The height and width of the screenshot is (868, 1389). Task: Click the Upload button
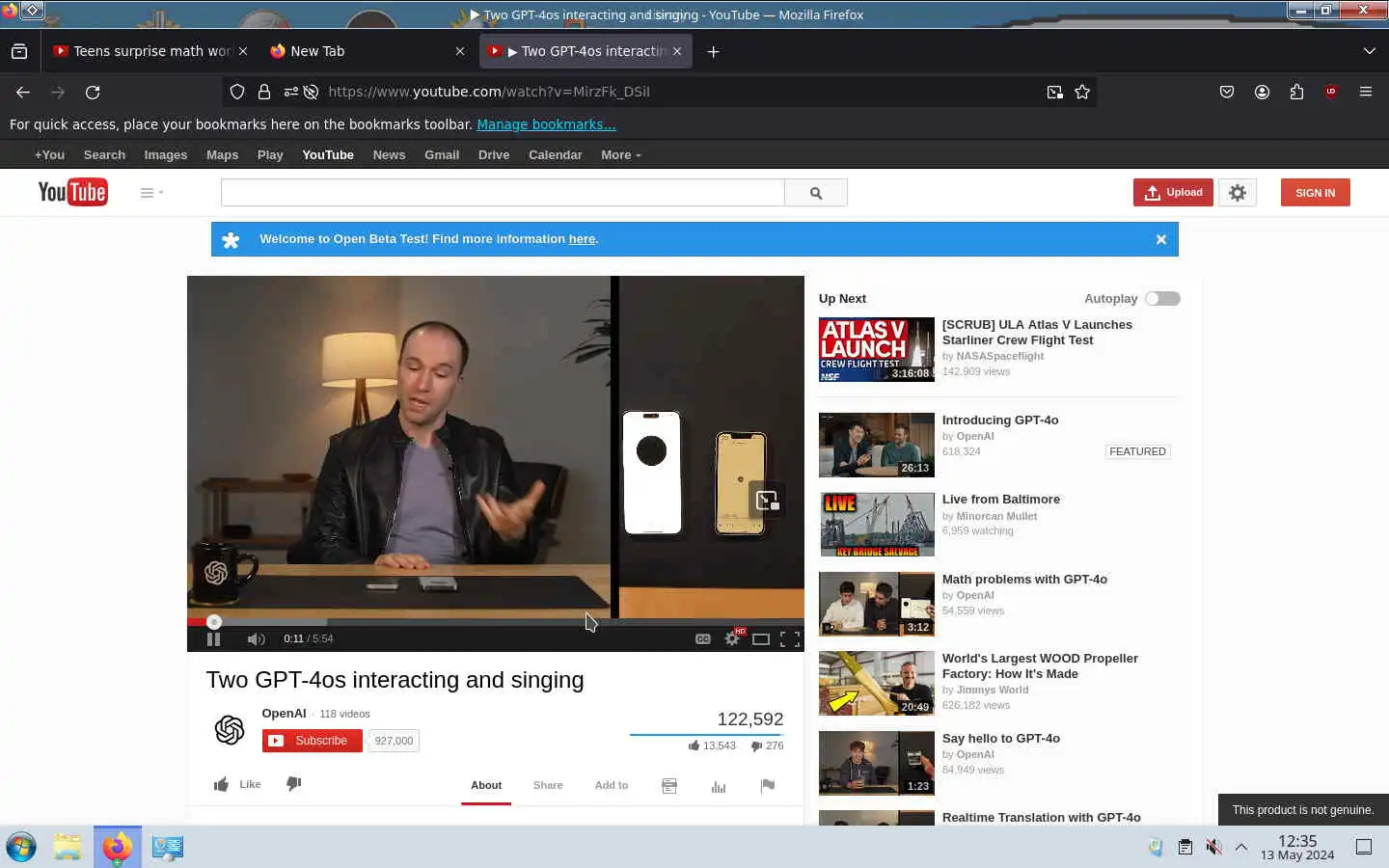[x=1173, y=193]
